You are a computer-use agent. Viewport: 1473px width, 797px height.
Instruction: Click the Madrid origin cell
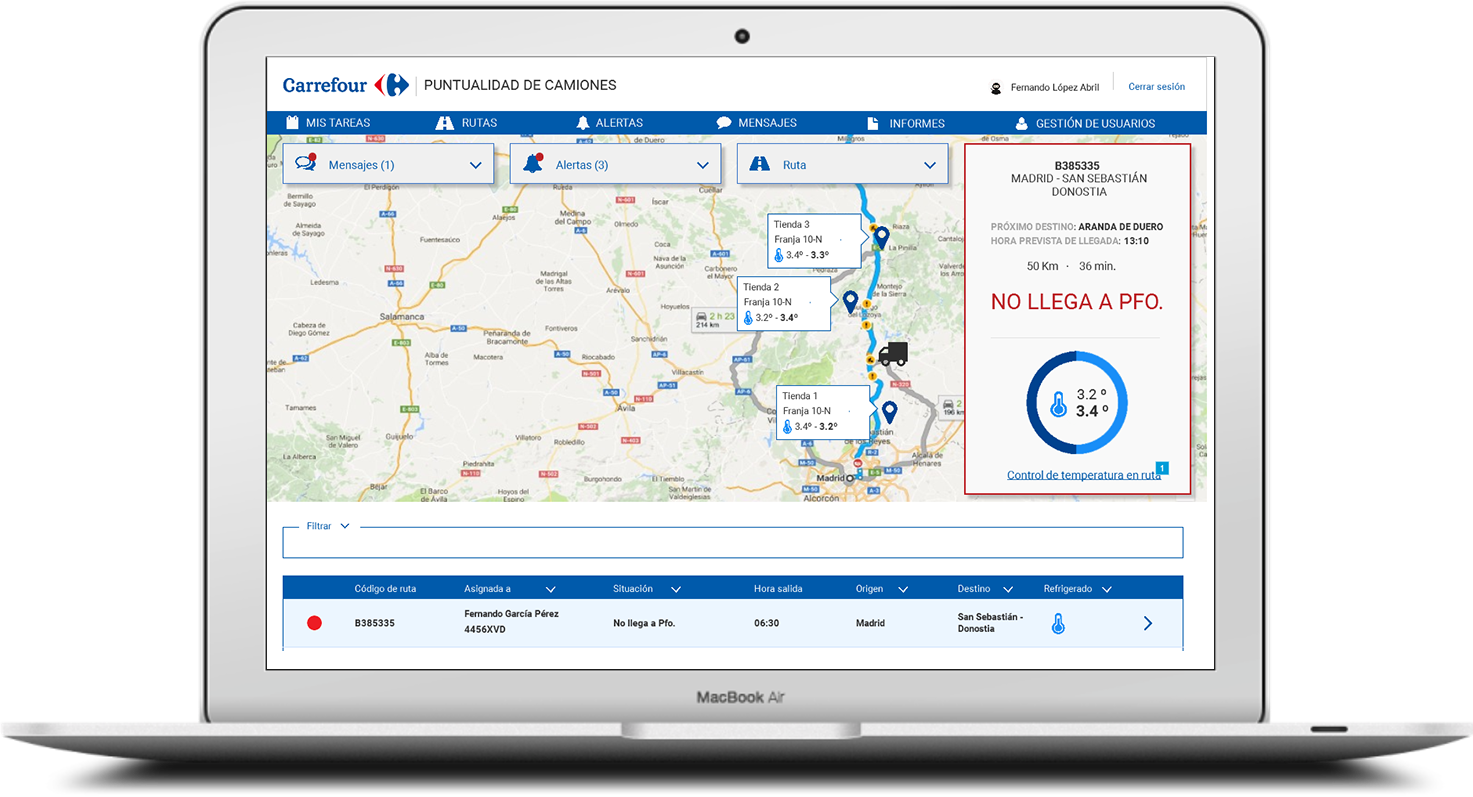pos(871,623)
